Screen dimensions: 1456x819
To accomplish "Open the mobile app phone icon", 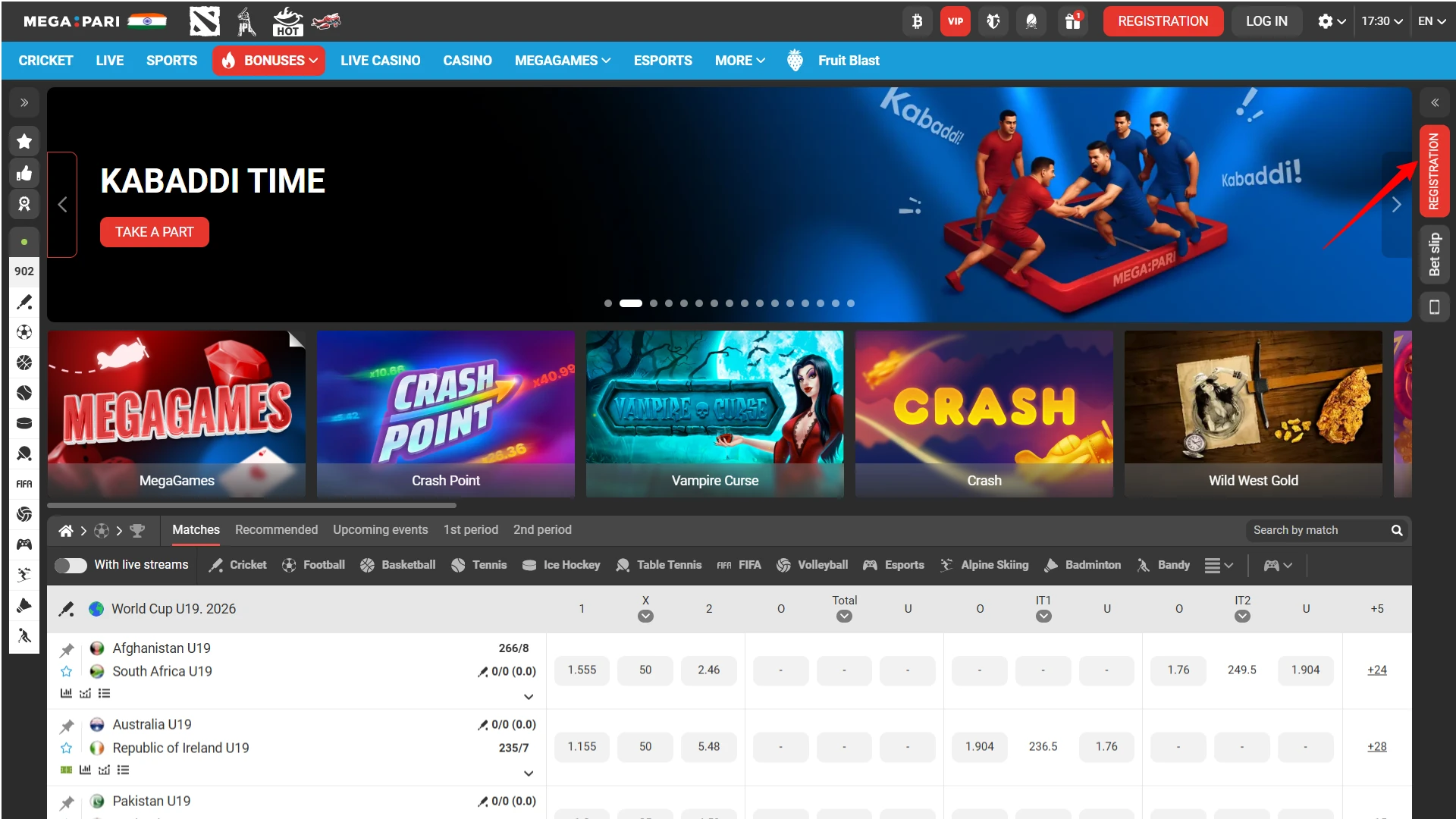I will [x=1434, y=307].
